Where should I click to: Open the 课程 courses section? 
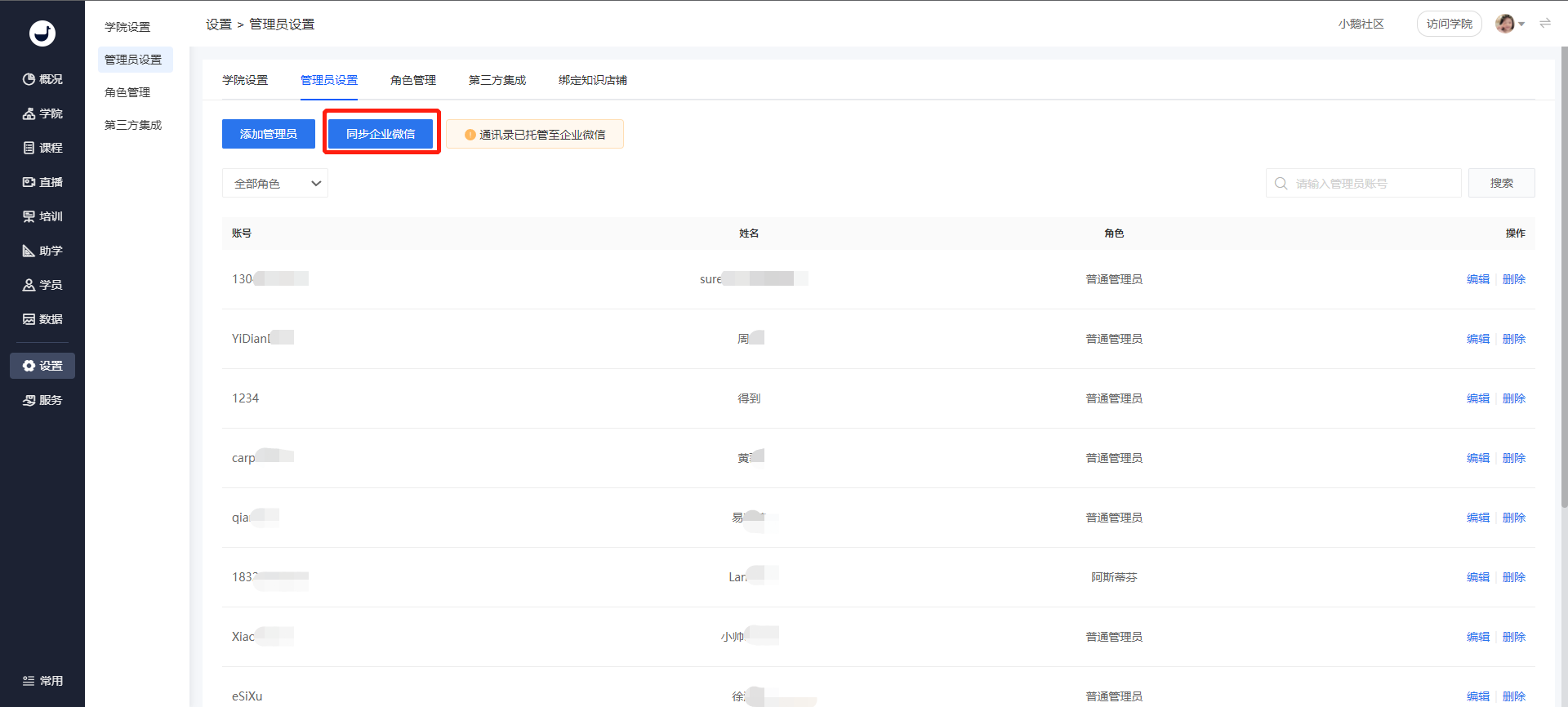point(42,148)
